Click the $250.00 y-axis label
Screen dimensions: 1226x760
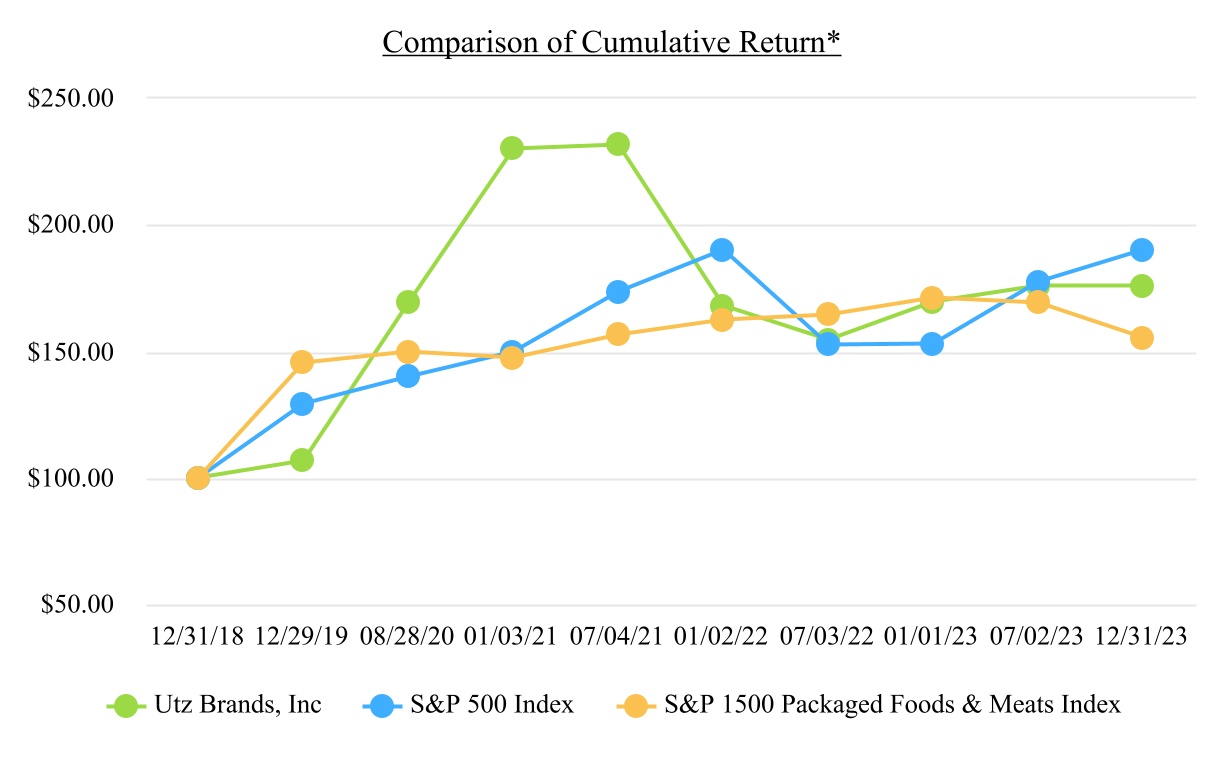point(73,98)
